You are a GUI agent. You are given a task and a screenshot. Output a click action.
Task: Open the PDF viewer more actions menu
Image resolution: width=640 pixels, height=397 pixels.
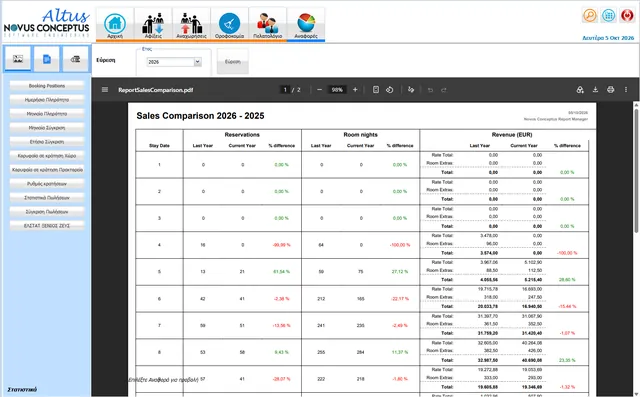coord(626,90)
